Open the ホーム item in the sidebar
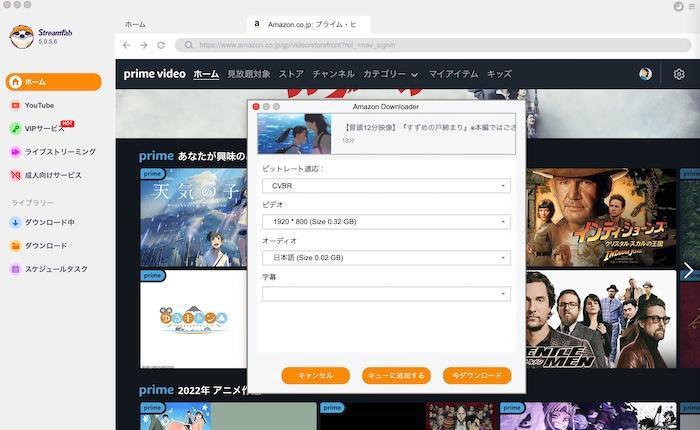The image size is (700, 430). pos(54,82)
